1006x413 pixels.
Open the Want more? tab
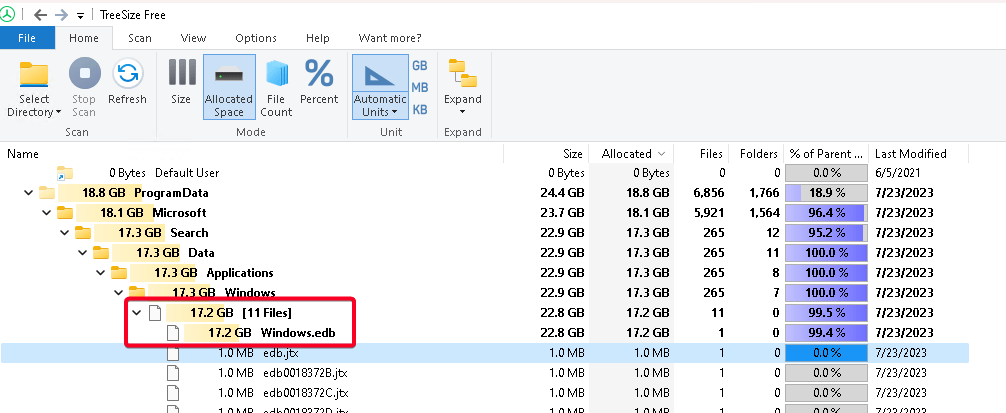click(x=390, y=38)
